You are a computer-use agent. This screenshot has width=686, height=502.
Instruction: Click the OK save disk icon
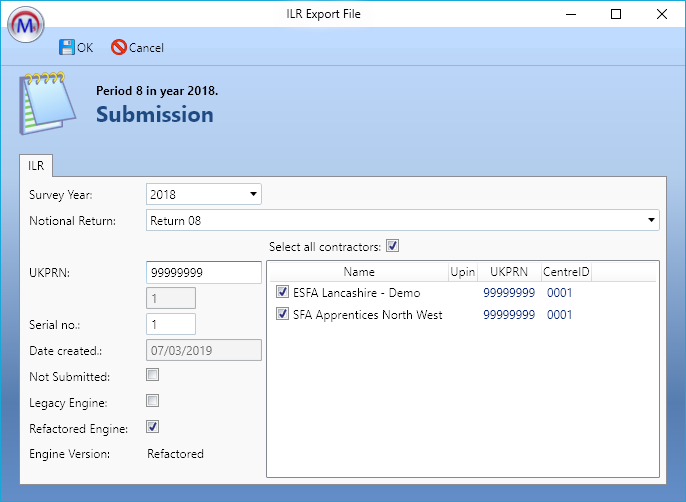pyautogui.click(x=67, y=47)
